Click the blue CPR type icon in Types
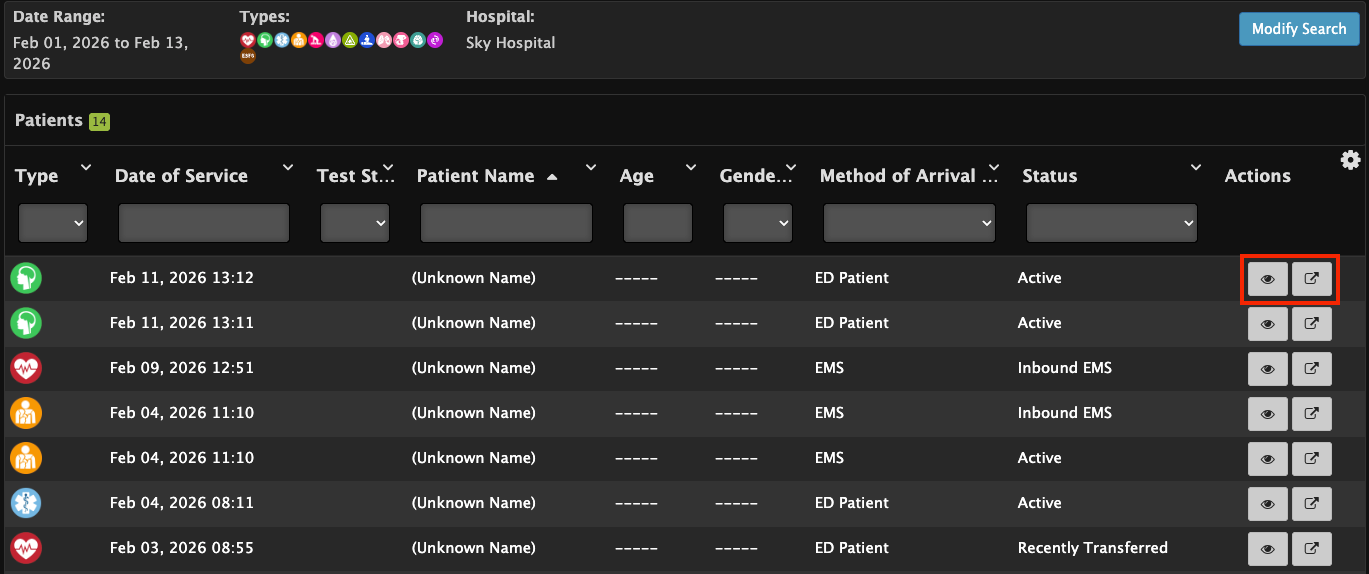1369x574 pixels. click(x=367, y=40)
